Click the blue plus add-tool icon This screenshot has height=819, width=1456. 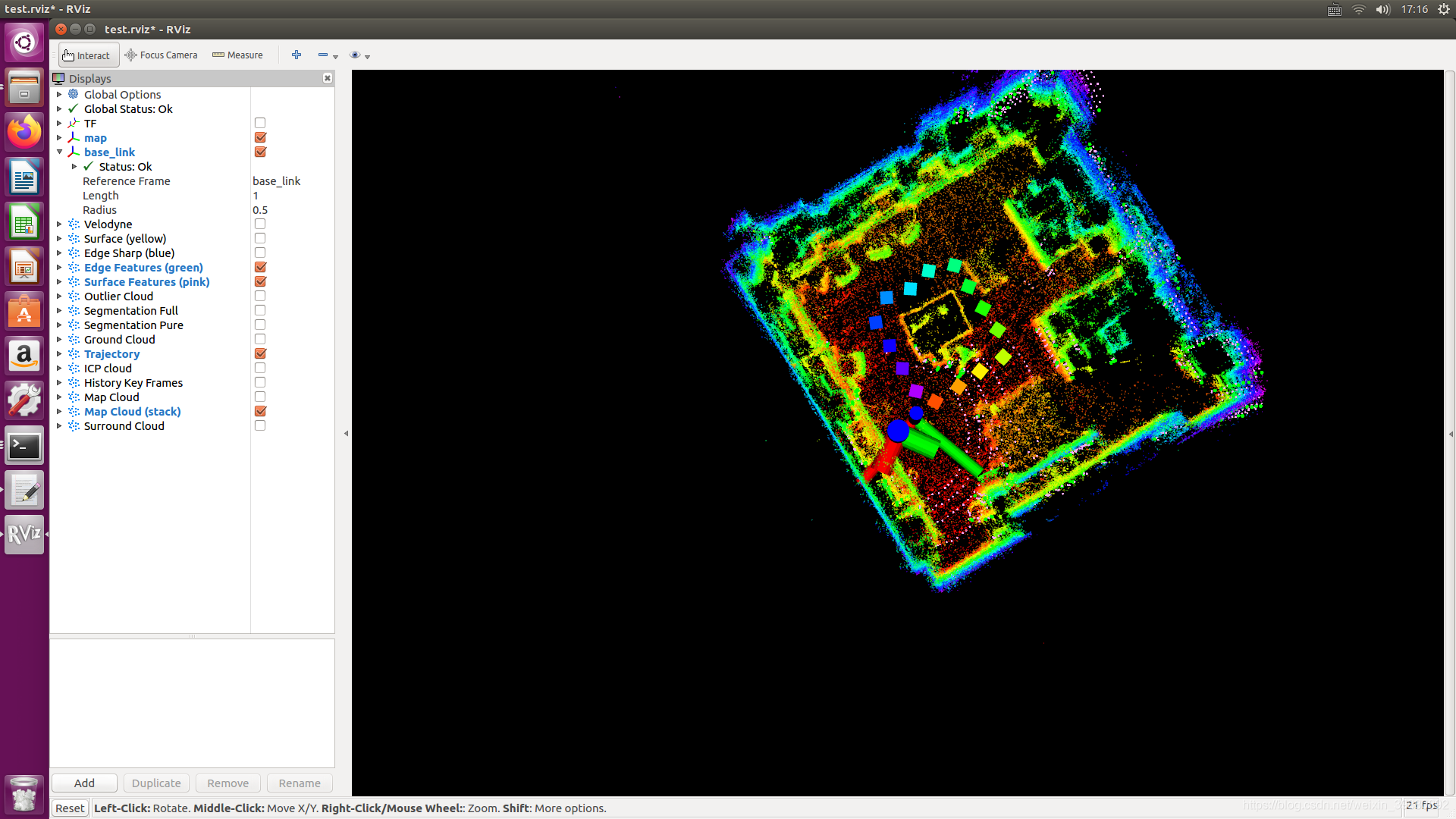[297, 55]
